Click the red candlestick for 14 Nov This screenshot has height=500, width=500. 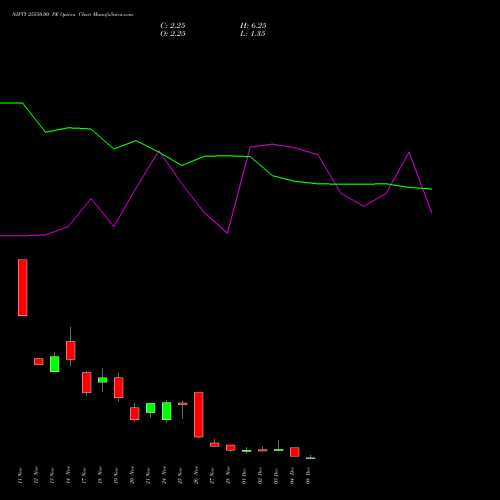click(x=71, y=350)
